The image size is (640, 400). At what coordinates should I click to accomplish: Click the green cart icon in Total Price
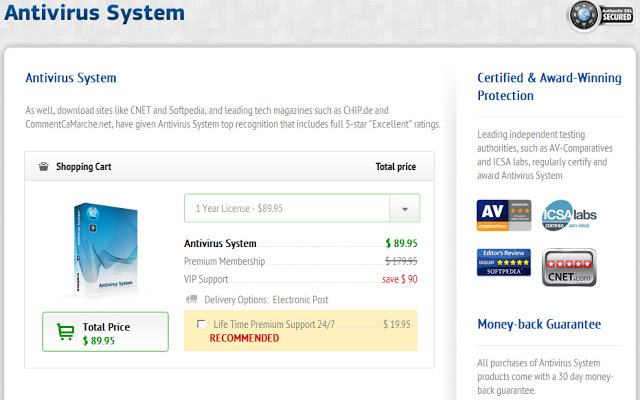click(x=66, y=332)
